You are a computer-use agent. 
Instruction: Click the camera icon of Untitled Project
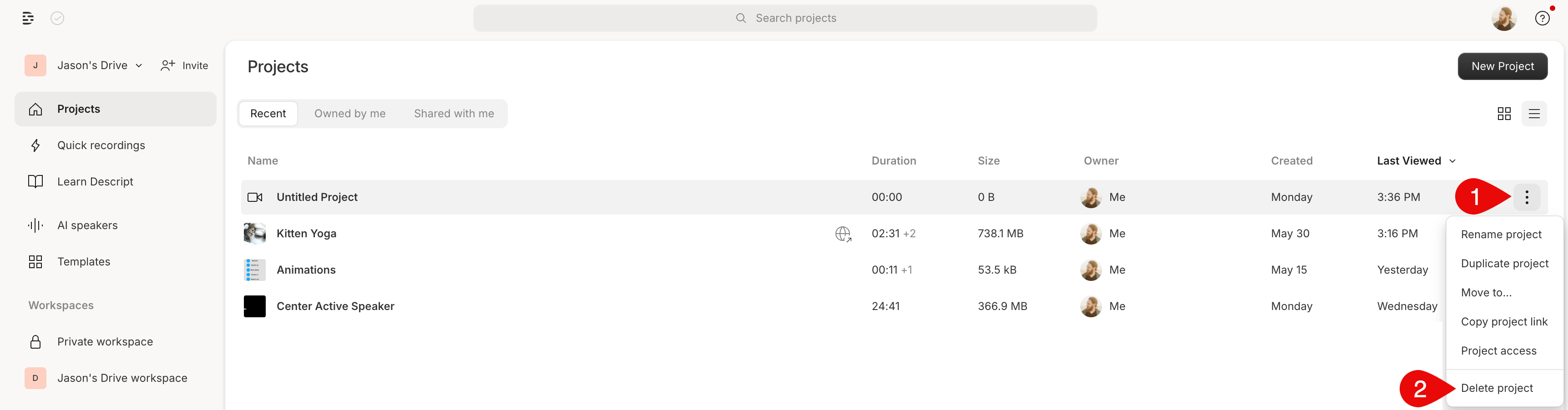255,197
